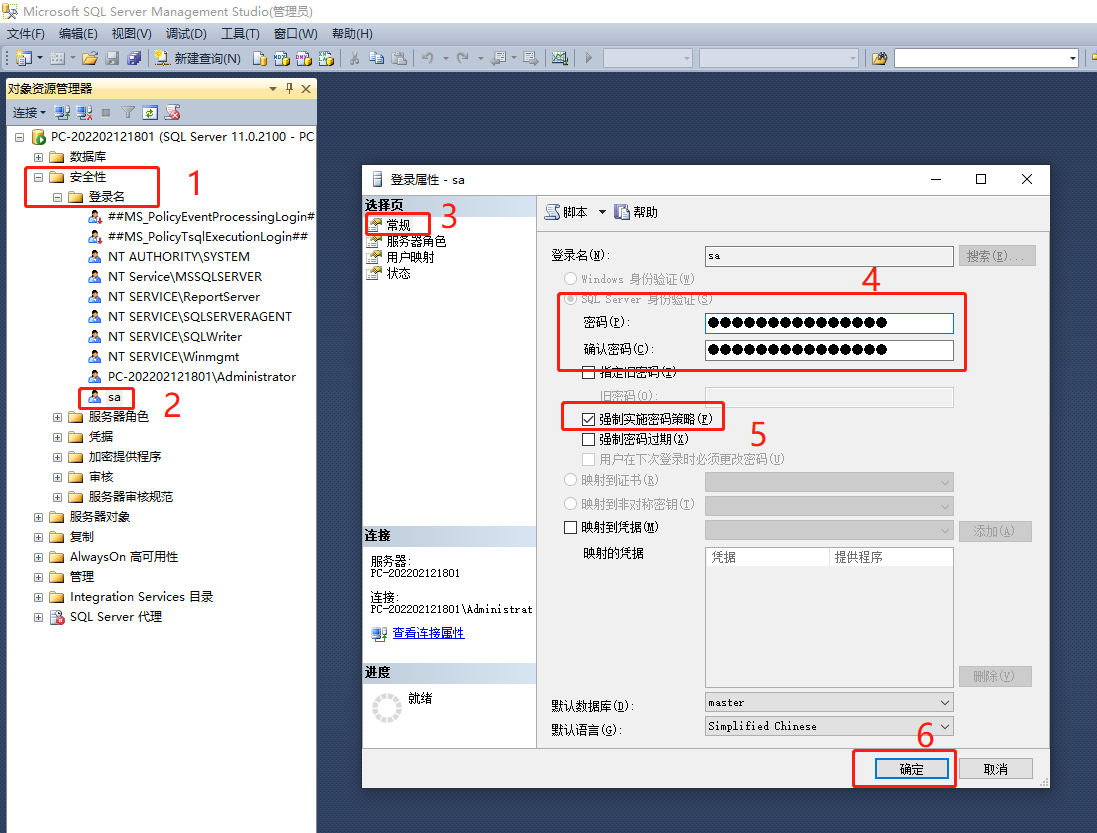Image resolution: width=1097 pixels, height=833 pixels.
Task: Select 映射到证书 radio button
Action: click(x=570, y=480)
